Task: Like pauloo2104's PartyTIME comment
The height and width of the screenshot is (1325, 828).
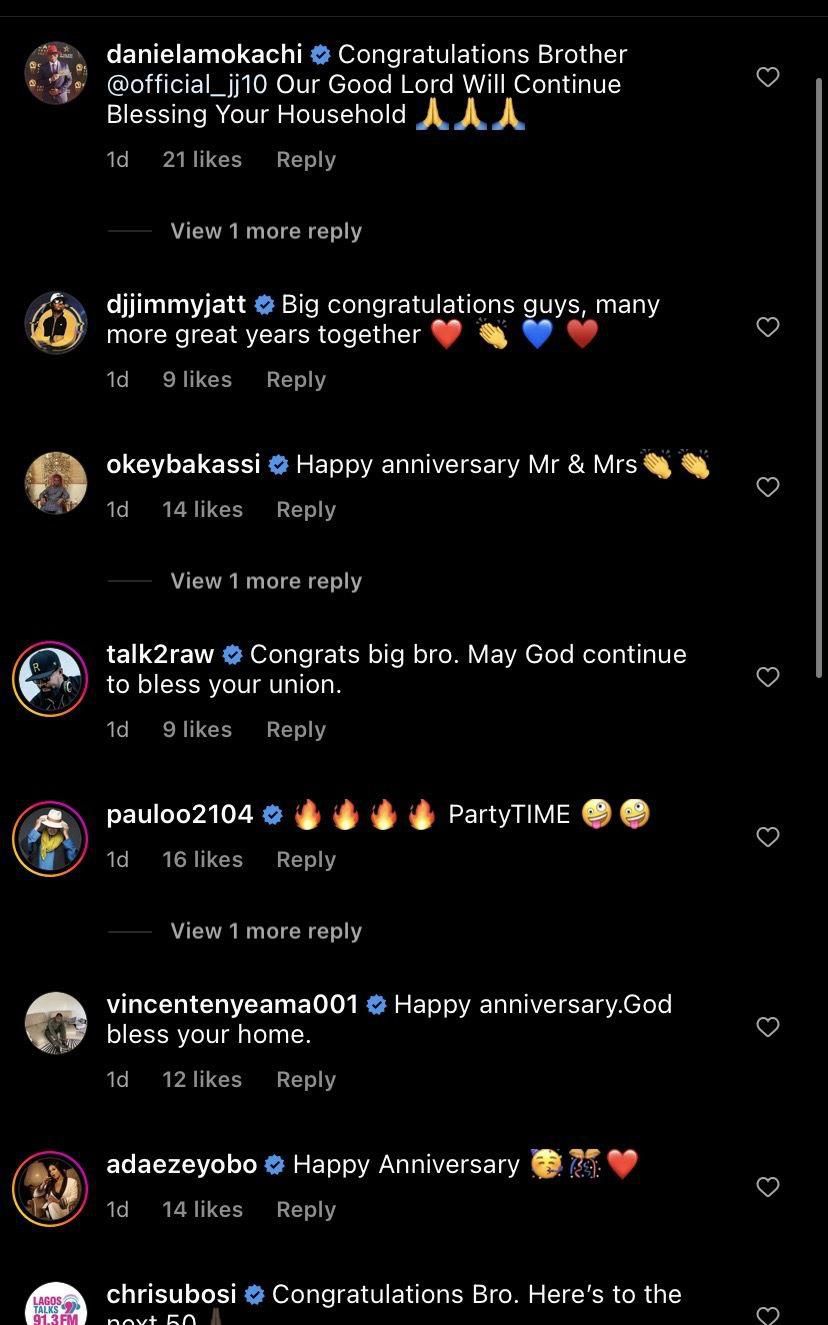Action: [768, 837]
